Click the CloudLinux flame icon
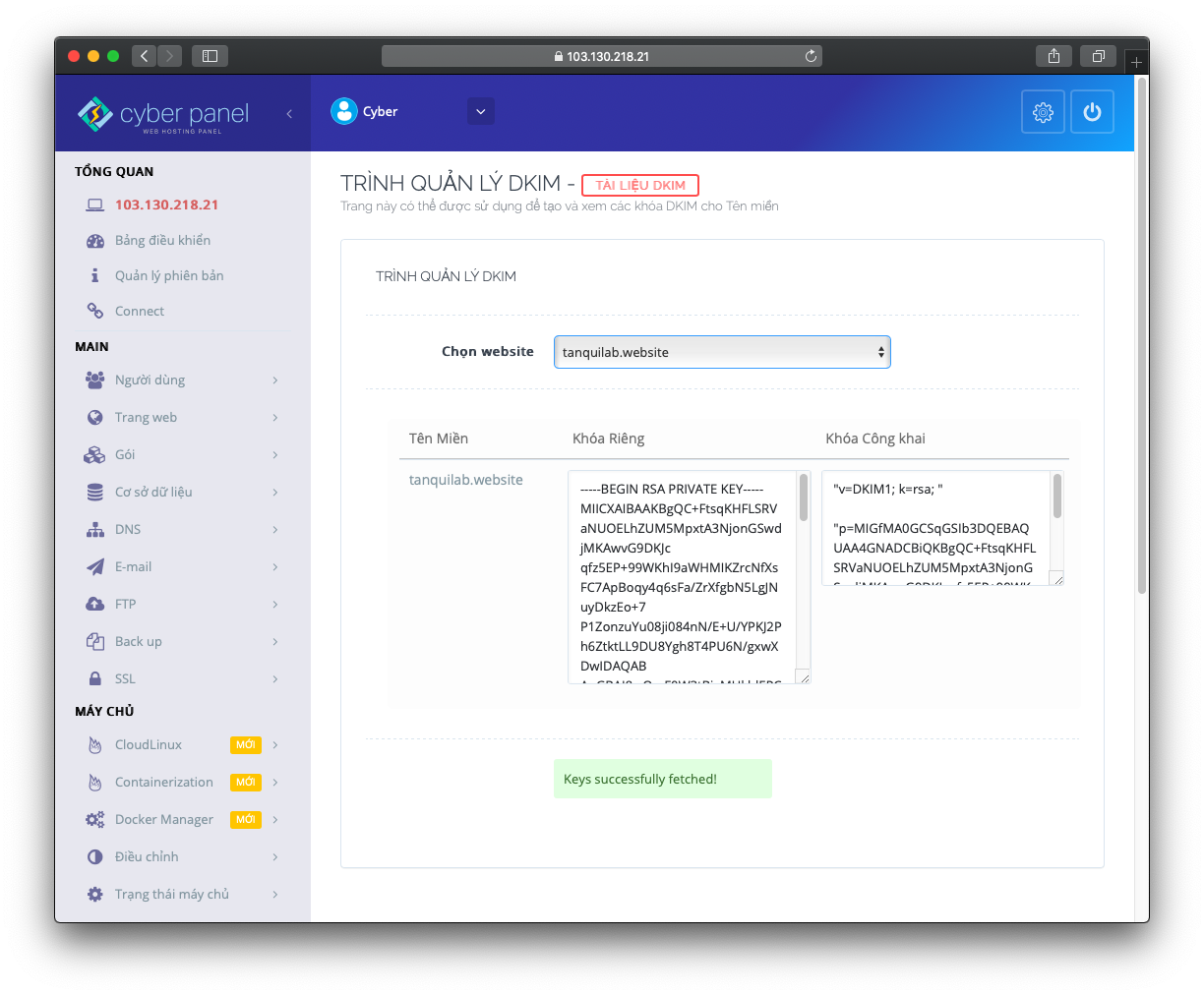This screenshot has width=1204, height=995. pos(95,745)
